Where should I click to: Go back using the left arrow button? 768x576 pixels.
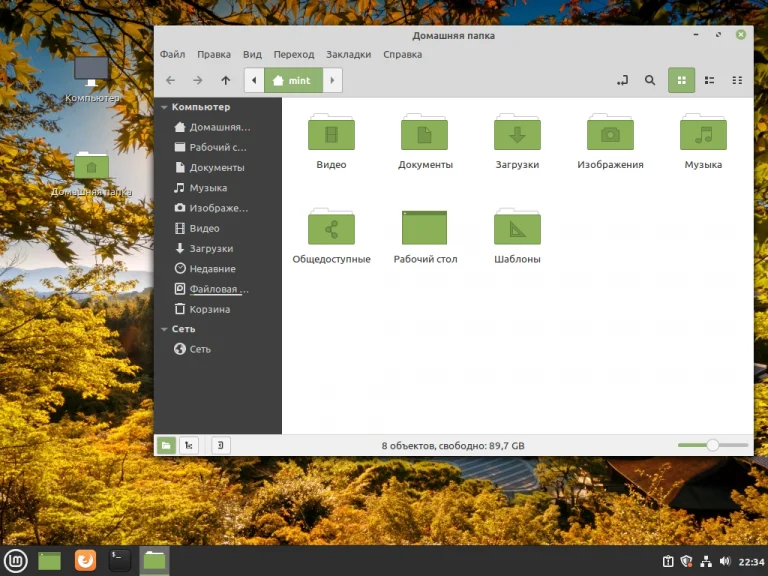click(170, 81)
